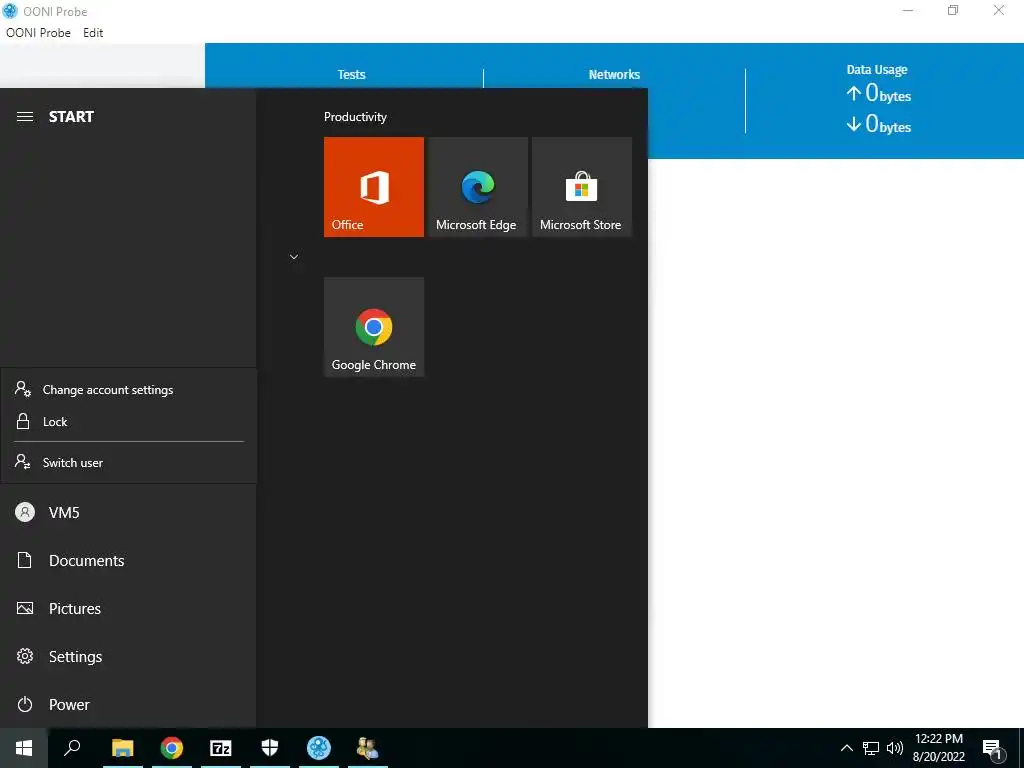Open taskbar Search magnifier
This screenshot has height=768, width=1024.
coord(72,748)
